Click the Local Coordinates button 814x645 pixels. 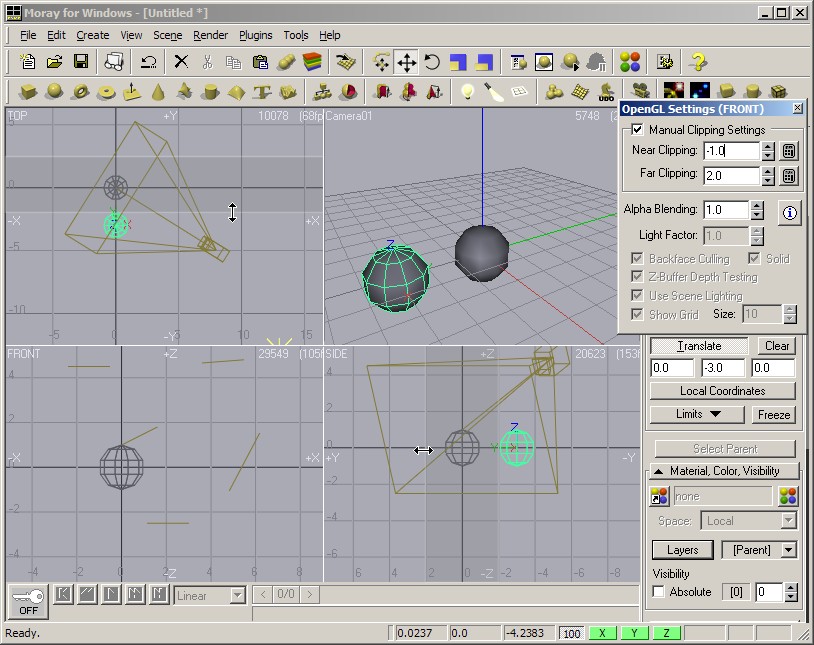tap(723, 391)
